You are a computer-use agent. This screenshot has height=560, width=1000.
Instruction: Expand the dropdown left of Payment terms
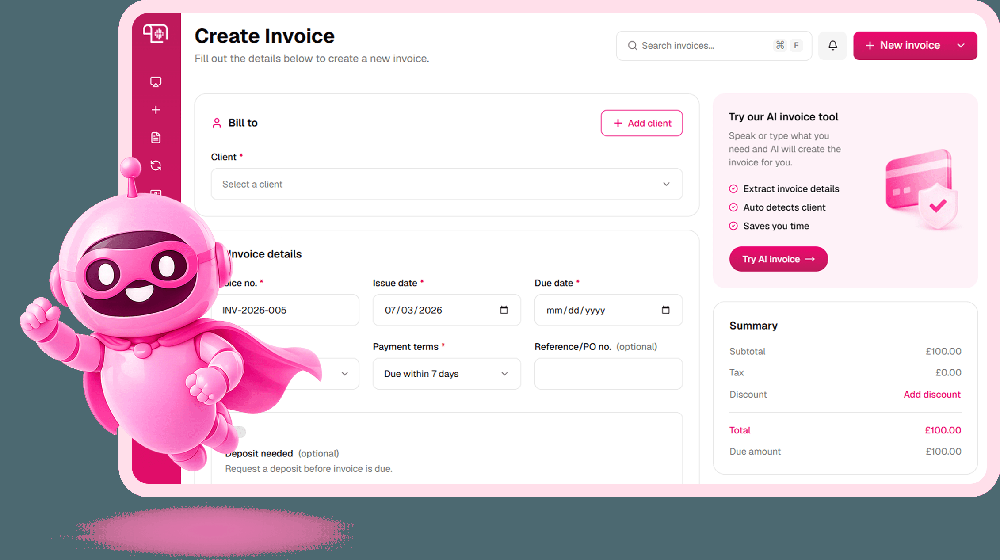tap(345, 374)
